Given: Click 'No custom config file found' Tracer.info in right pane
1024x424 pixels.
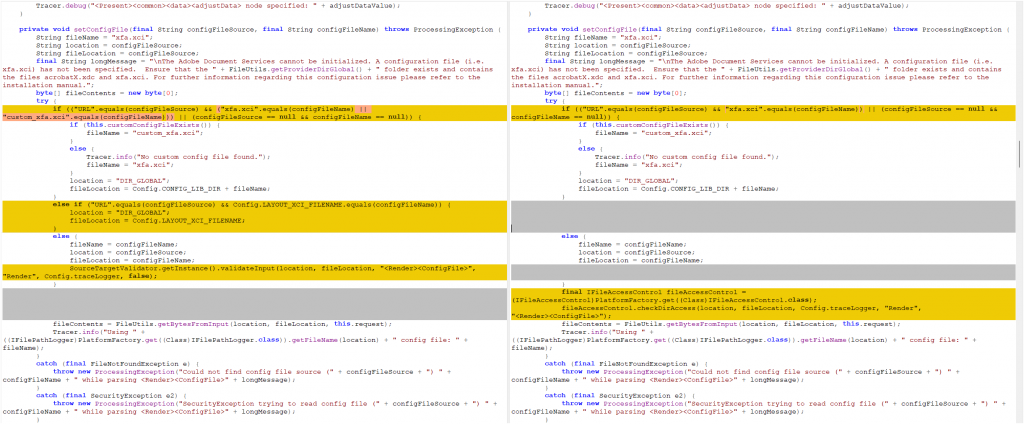Looking at the screenshot, I should coord(686,157).
